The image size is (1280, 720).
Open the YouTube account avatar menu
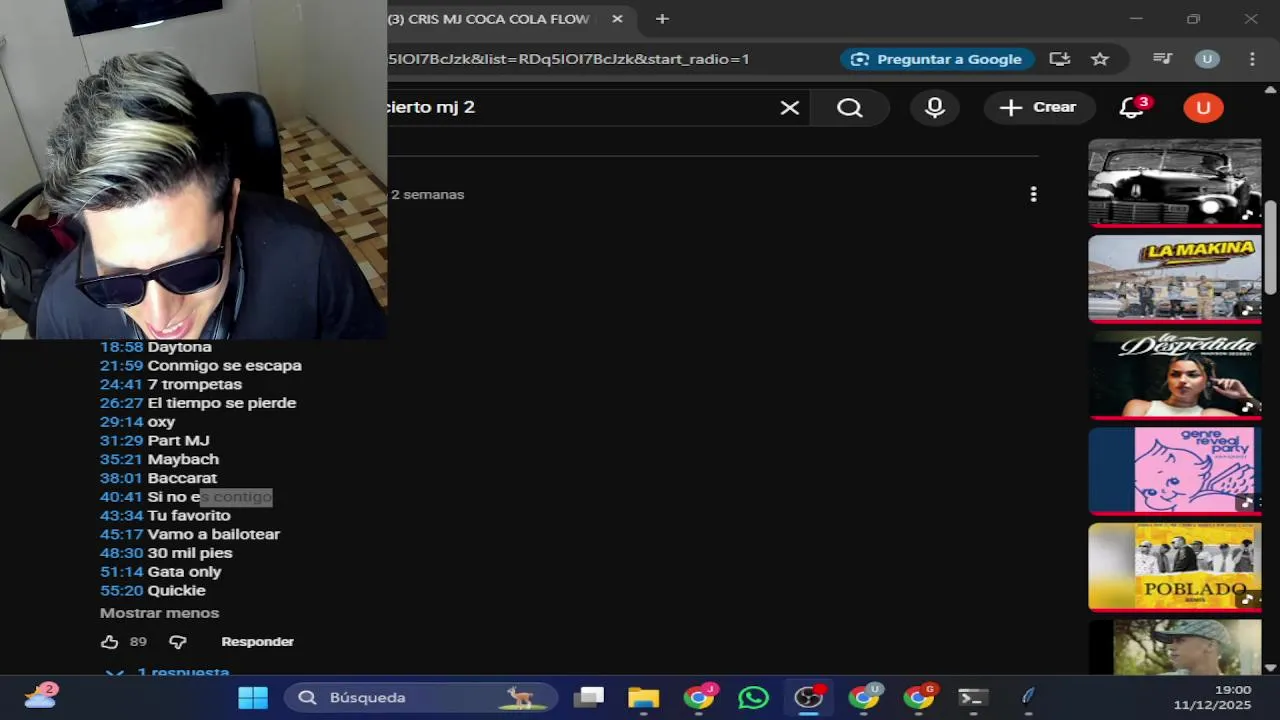1203,107
